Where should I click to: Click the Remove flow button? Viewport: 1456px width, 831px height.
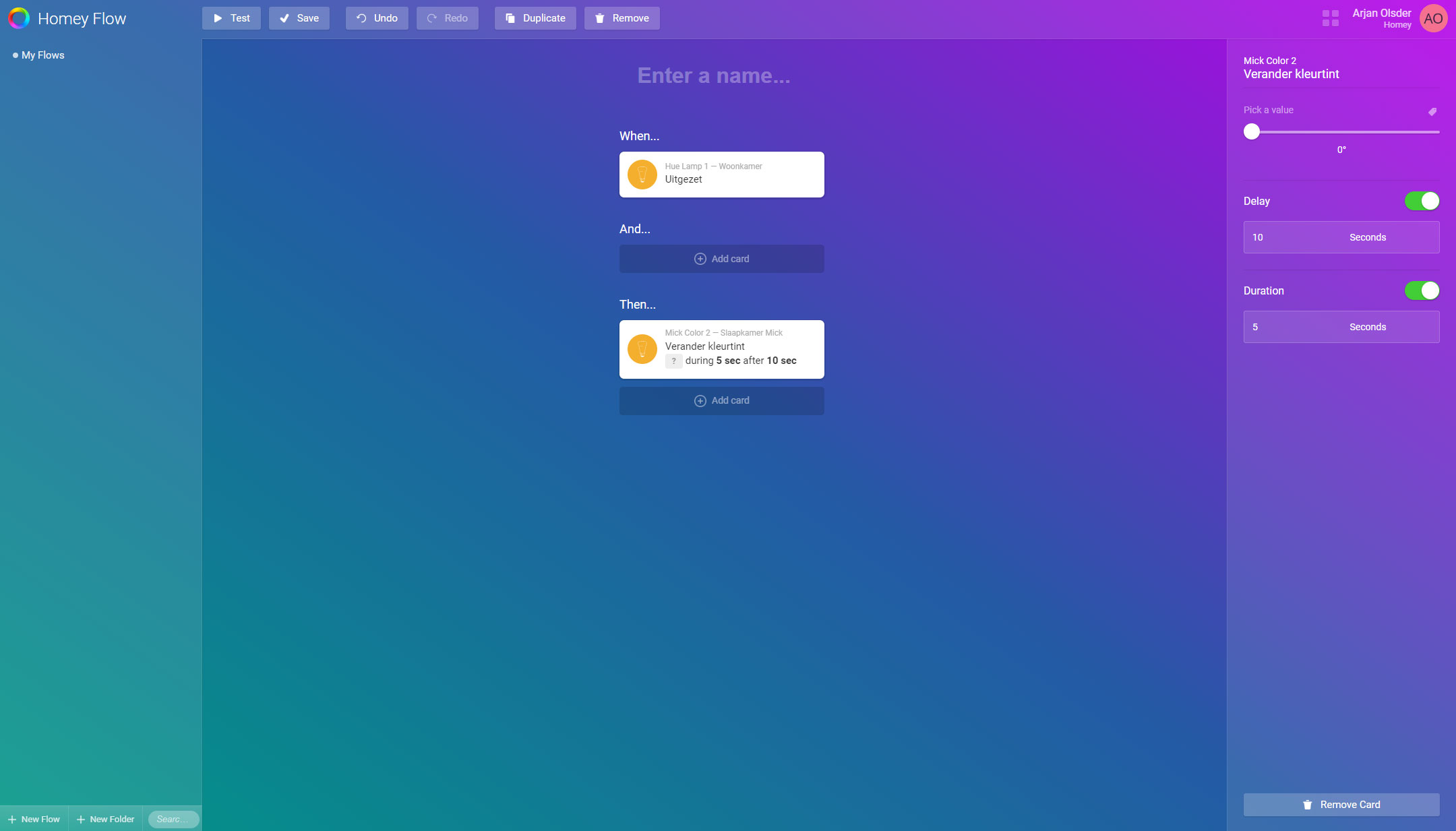click(x=621, y=18)
